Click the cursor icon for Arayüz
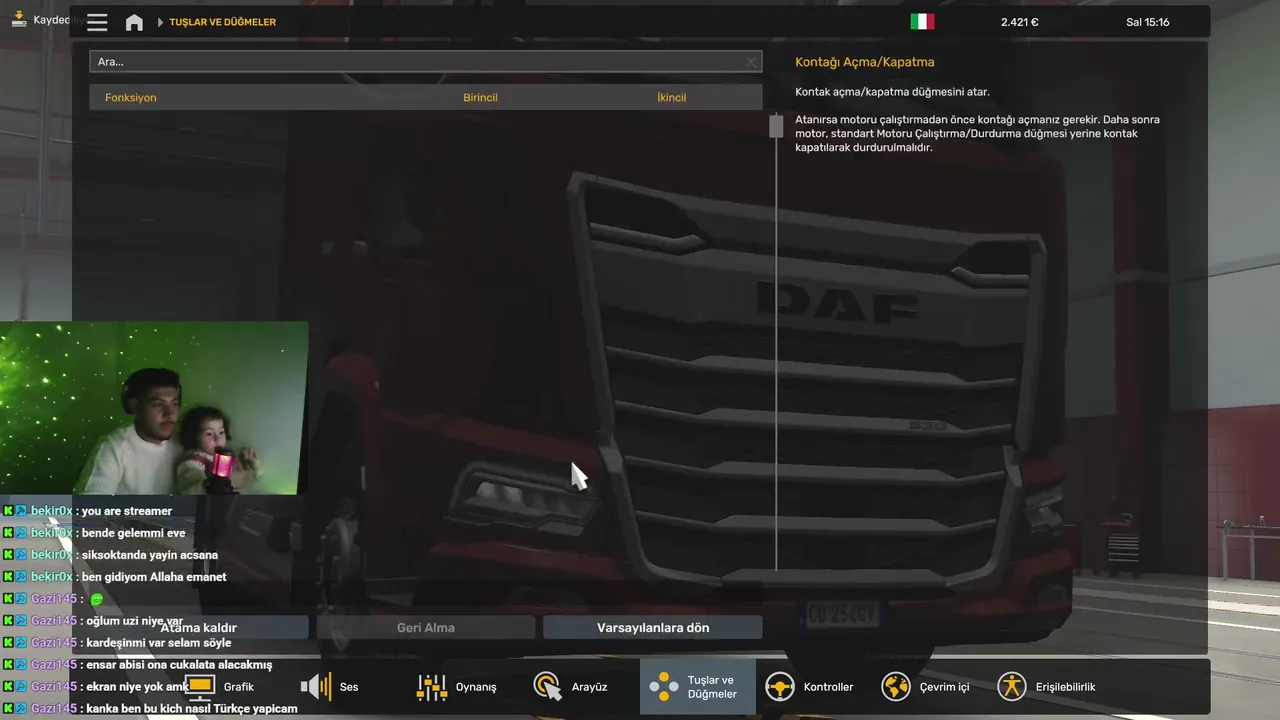 (x=548, y=687)
